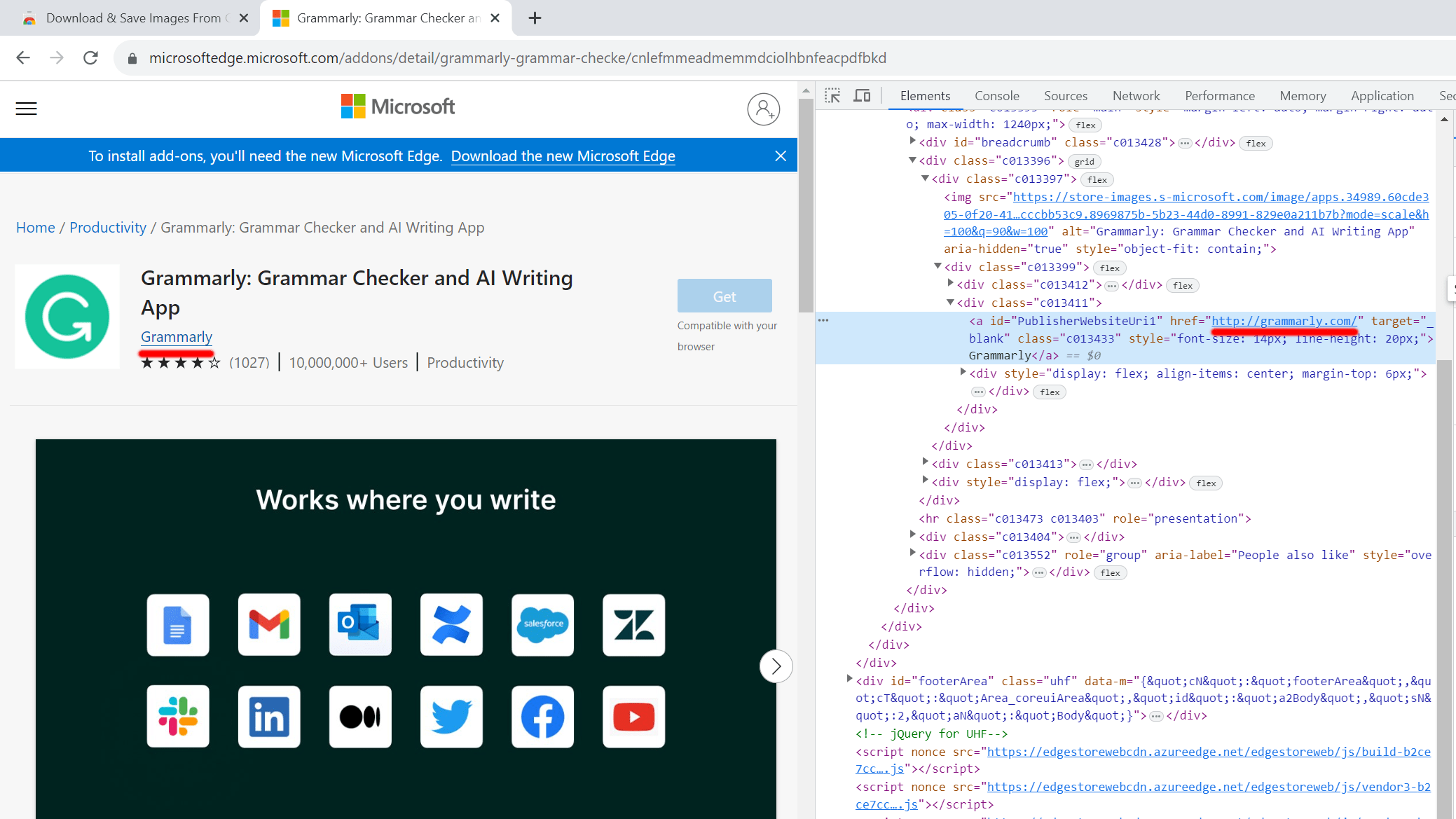
Task: Click the Productivity category text near user count
Action: tap(465, 363)
